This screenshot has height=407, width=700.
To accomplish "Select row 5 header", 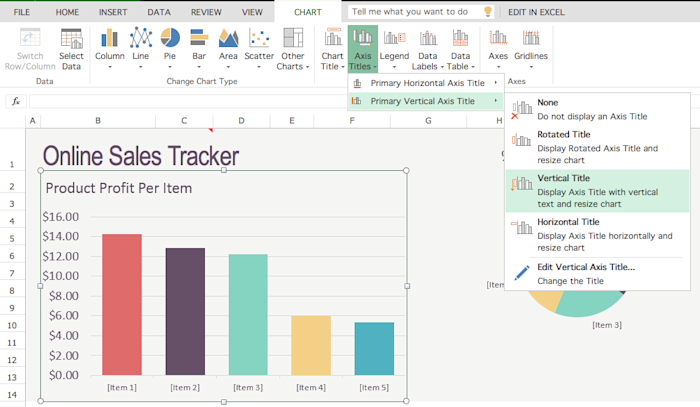I will 12,238.
